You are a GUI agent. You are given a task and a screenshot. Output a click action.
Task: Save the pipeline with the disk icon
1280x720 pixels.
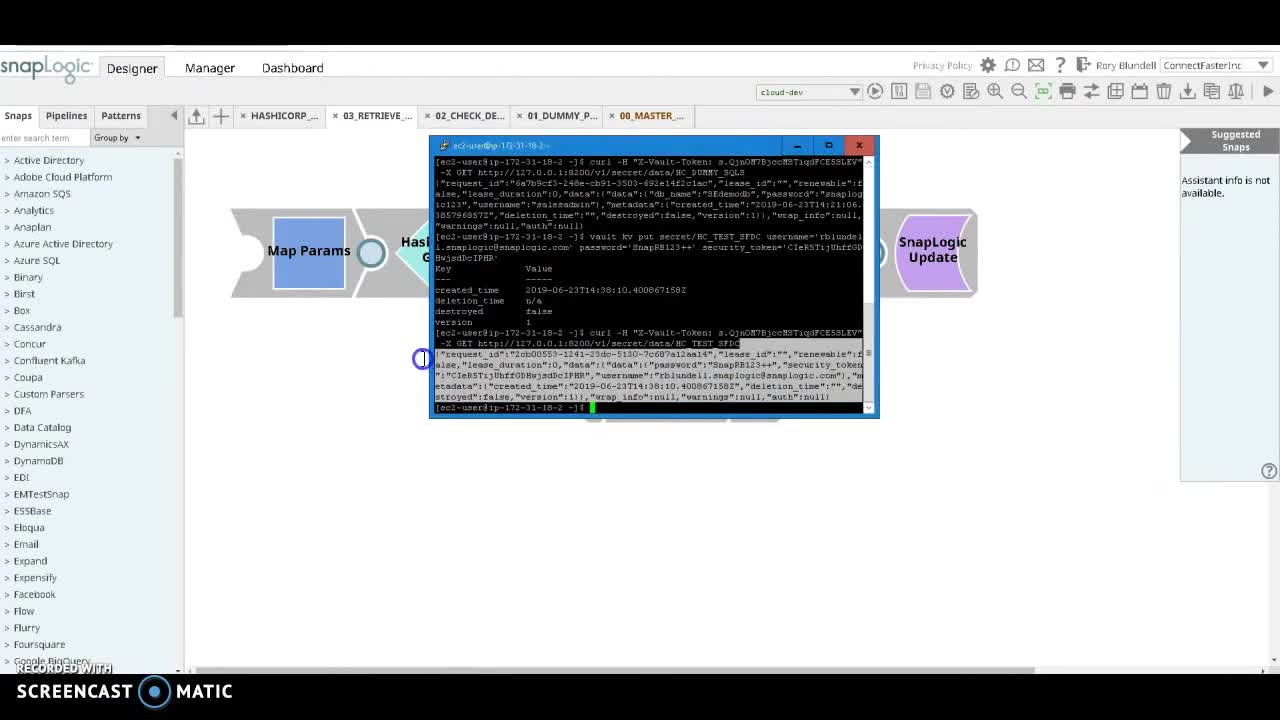click(x=923, y=91)
